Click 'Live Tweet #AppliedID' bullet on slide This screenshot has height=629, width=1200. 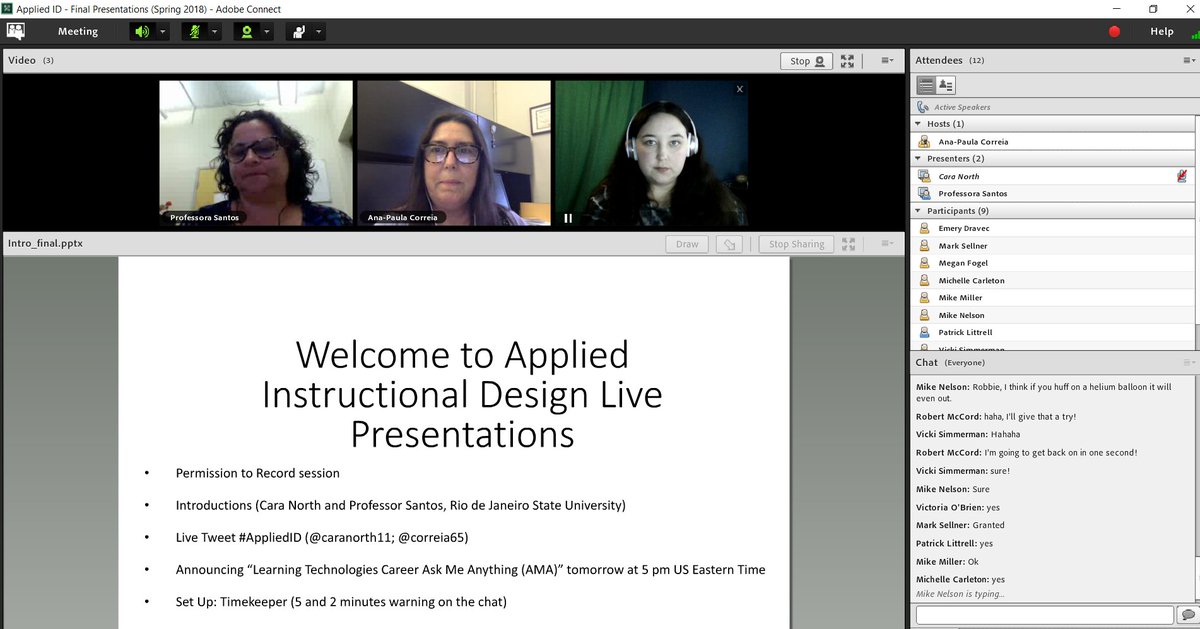[322, 537]
